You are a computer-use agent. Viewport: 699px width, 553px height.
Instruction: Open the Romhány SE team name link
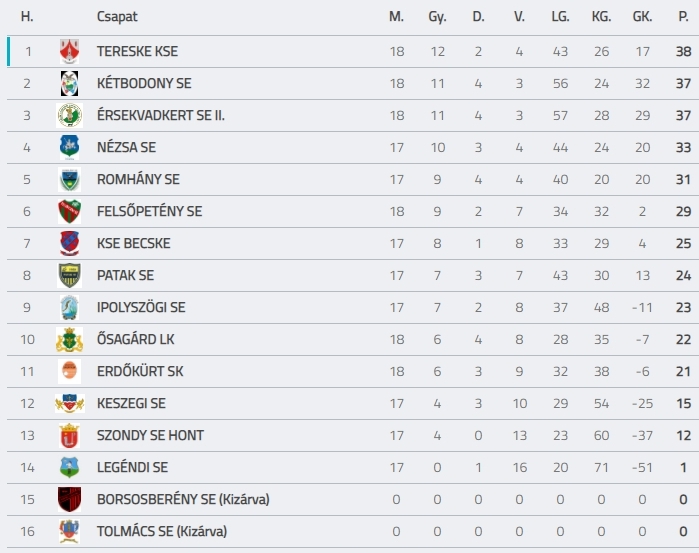click(138, 180)
